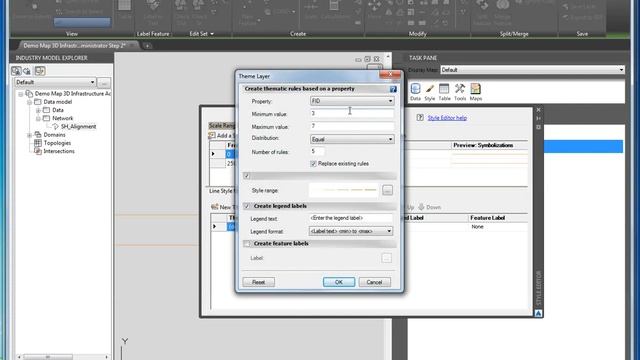The width and height of the screenshot is (640, 360).
Task: Click the Autodesk icon at Style Editor bottom
Action: pos(538,313)
